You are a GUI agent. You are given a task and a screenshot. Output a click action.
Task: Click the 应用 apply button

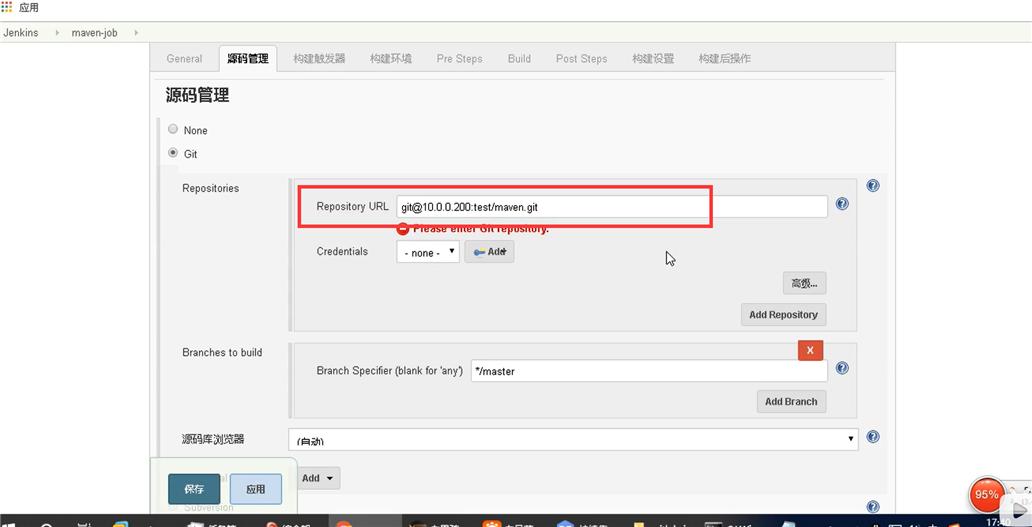coord(255,489)
